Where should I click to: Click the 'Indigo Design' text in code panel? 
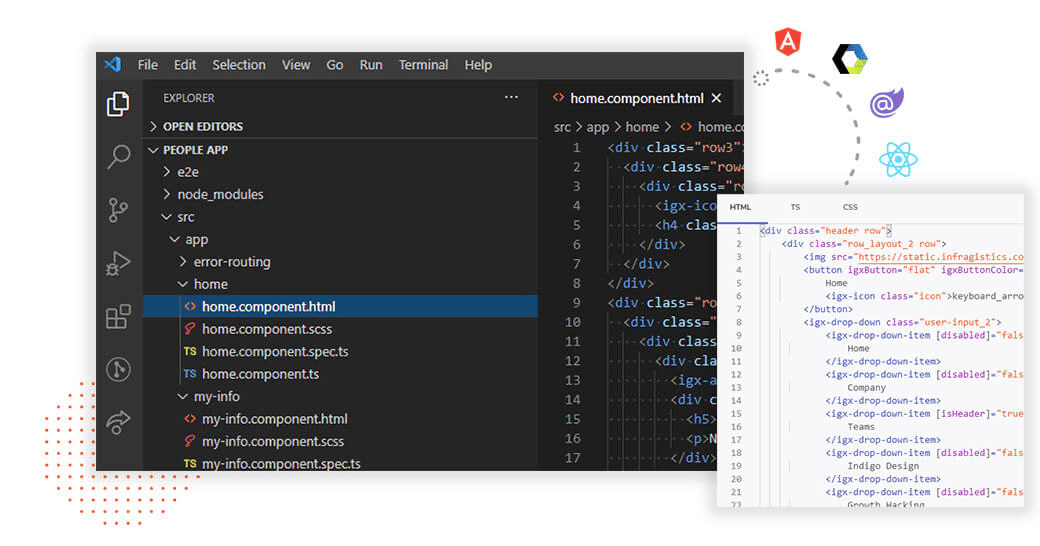(883, 466)
